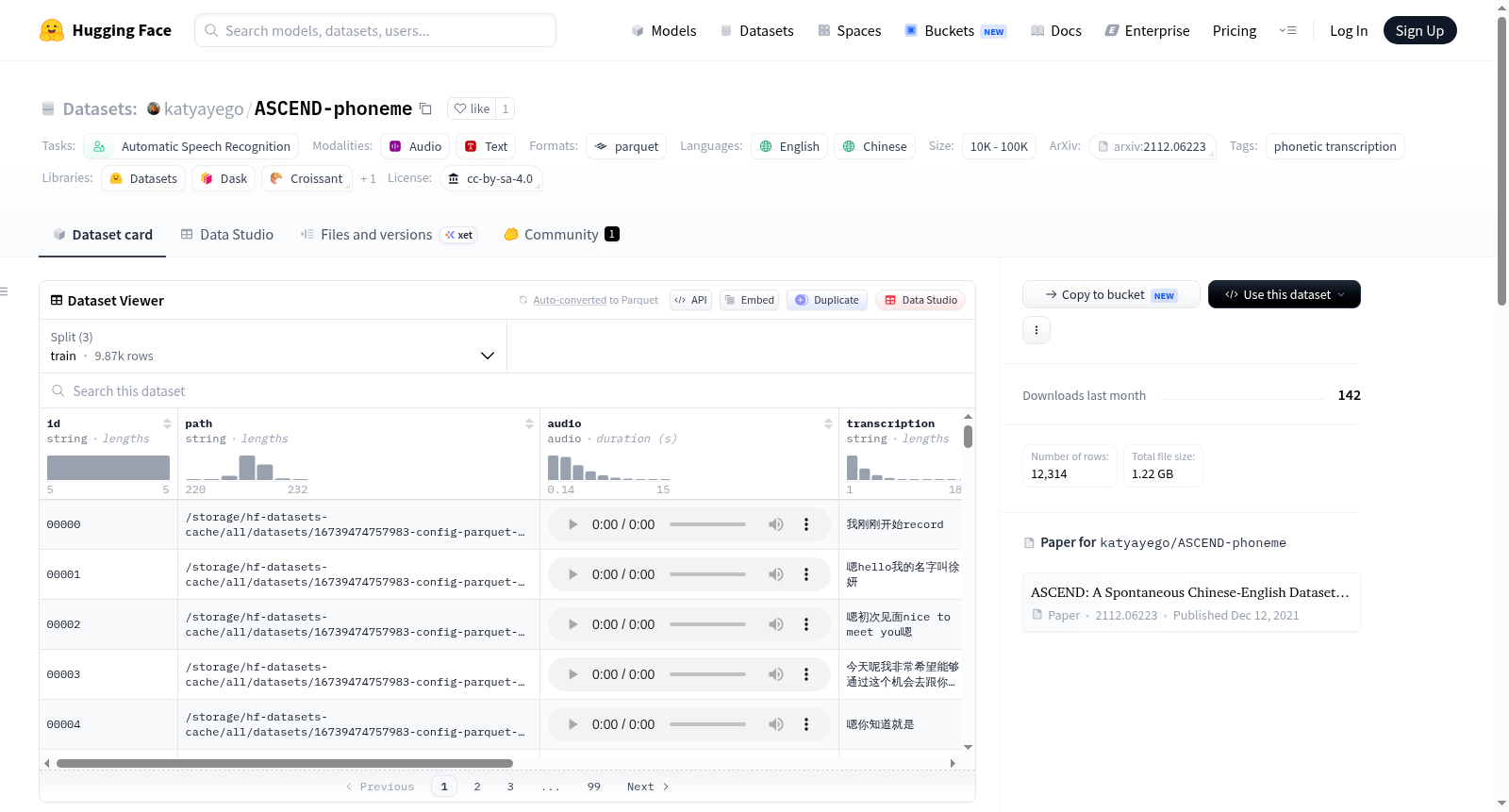Open audio options menu for row 00003

(806, 674)
